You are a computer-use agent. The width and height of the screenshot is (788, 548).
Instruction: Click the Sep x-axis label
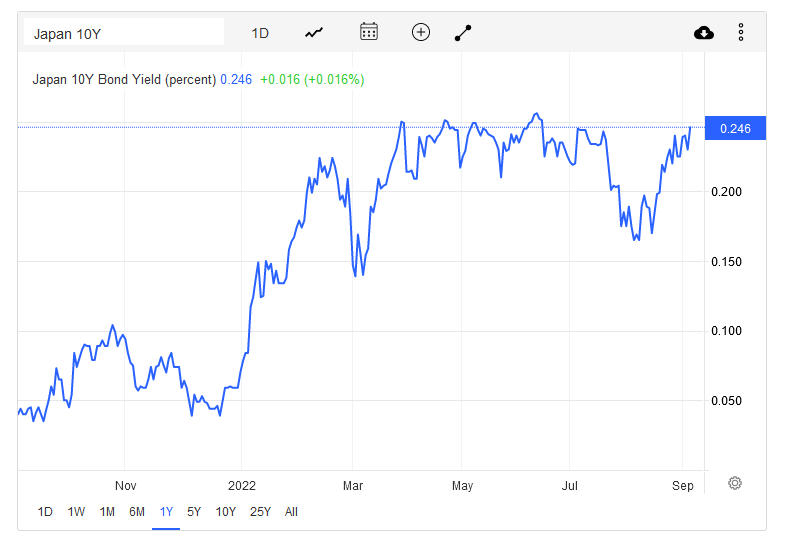tap(682, 486)
